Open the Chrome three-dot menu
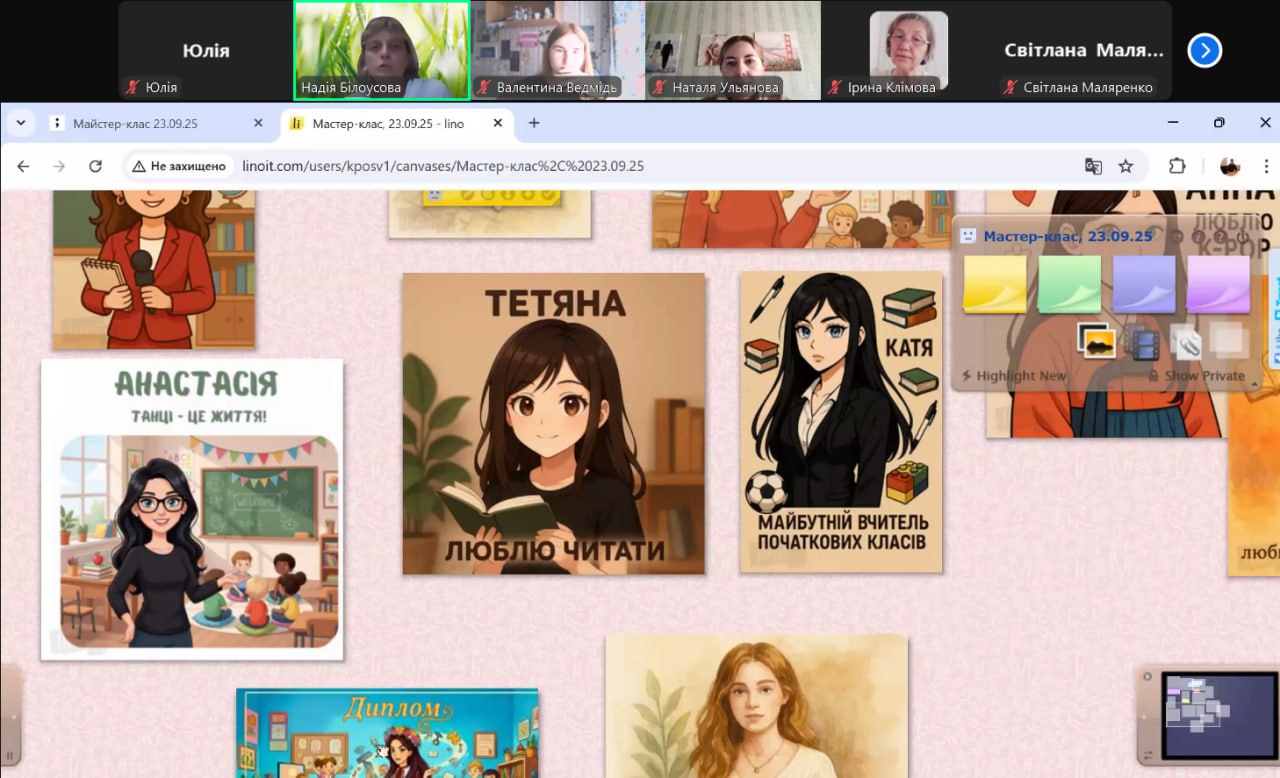1280x778 pixels. pyautogui.click(x=1266, y=166)
